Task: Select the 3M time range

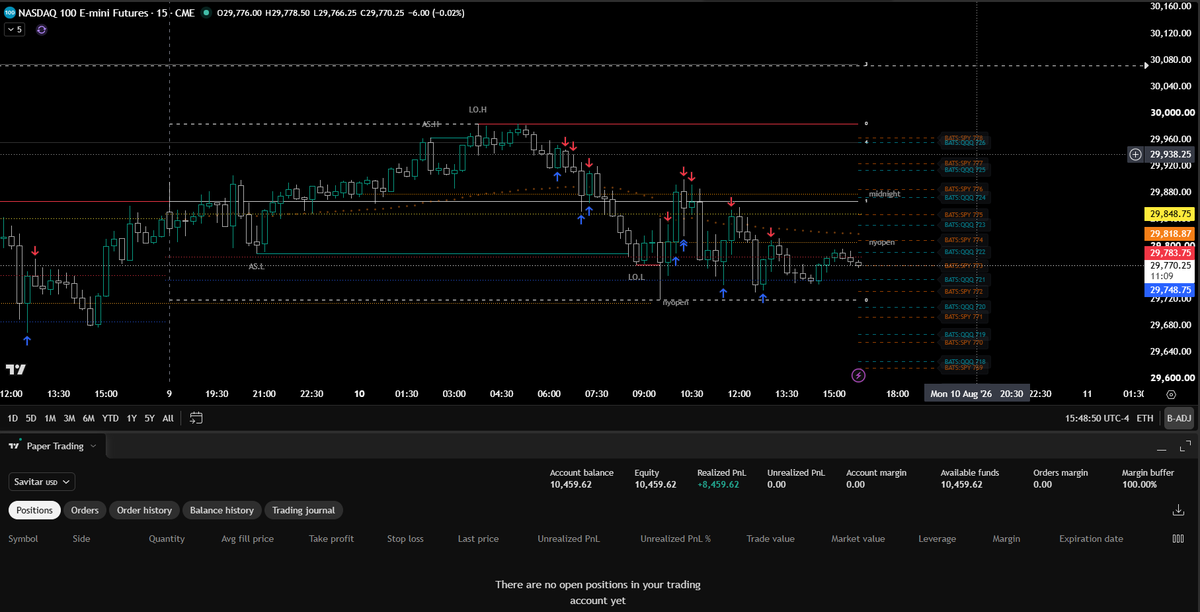Action: click(x=69, y=418)
